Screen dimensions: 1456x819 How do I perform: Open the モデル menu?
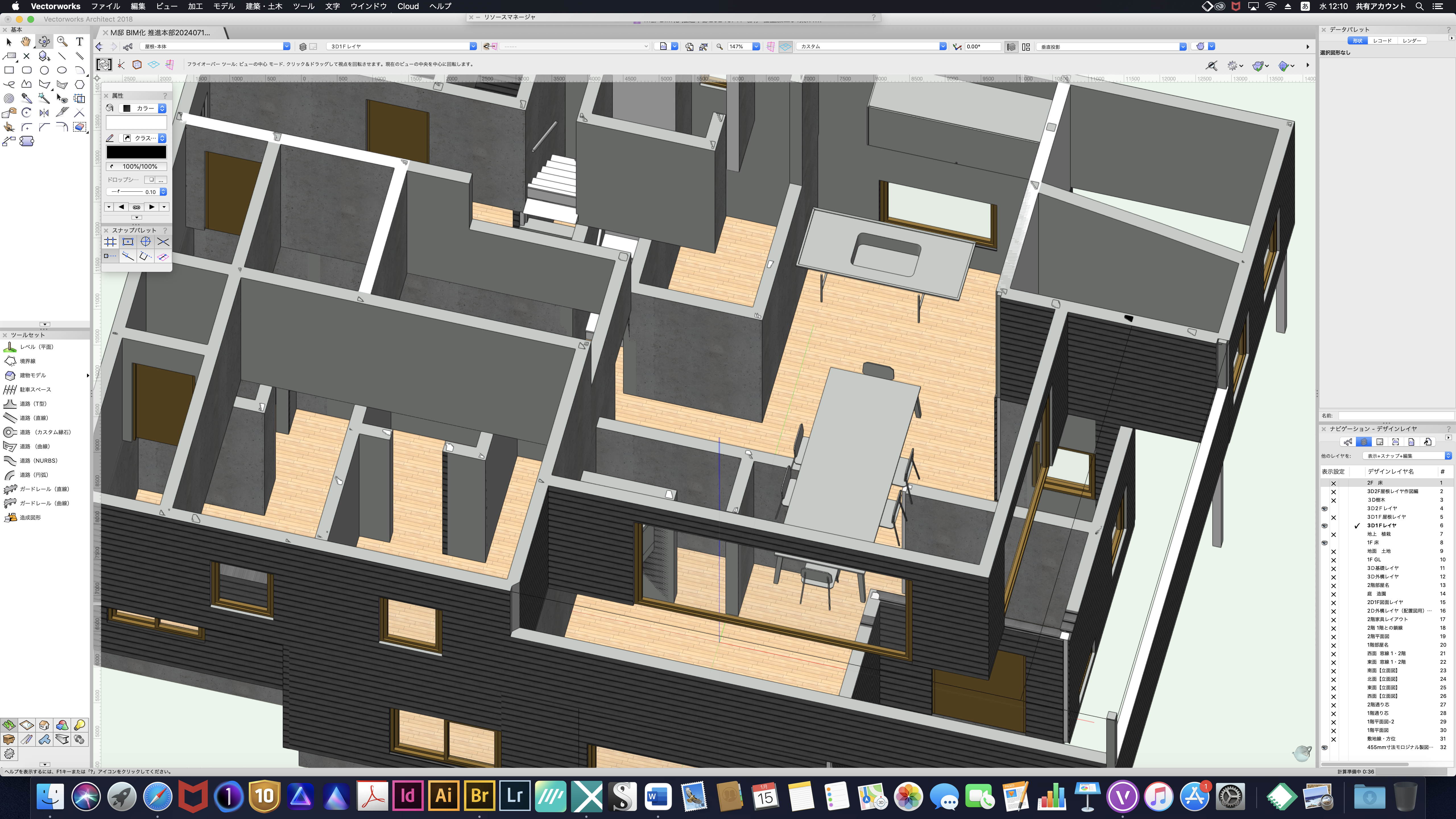click(224, 6)
